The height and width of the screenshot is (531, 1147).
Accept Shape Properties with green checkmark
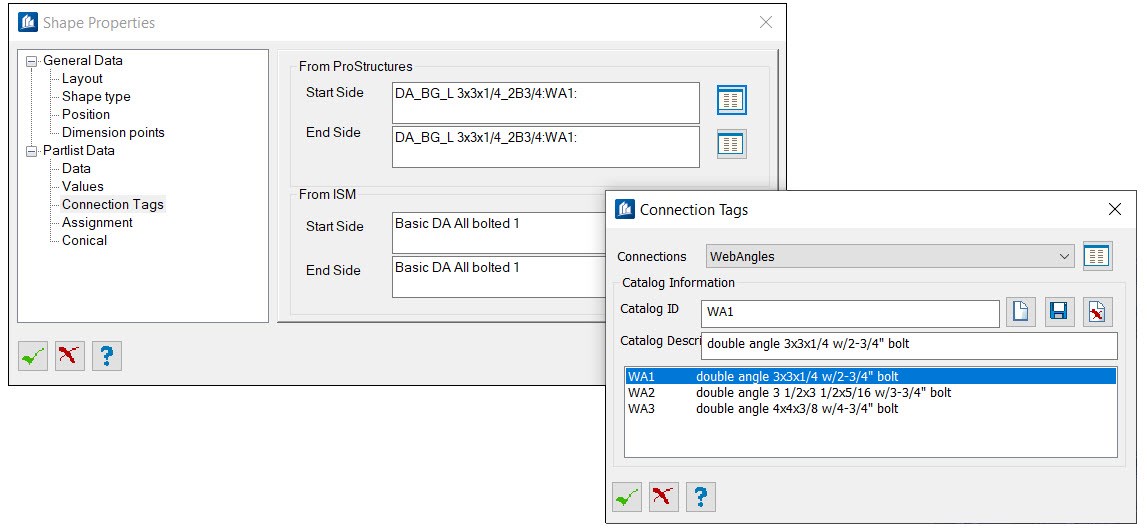click(33, 356)
